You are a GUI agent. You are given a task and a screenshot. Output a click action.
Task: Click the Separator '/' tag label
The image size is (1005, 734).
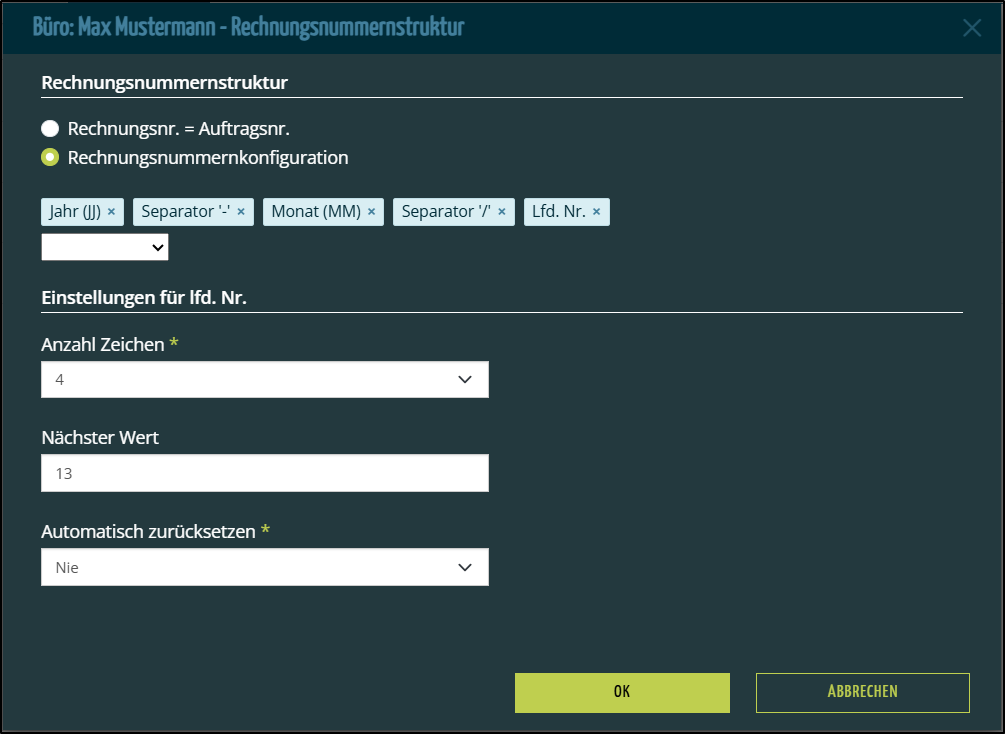[x=446, y=212]
